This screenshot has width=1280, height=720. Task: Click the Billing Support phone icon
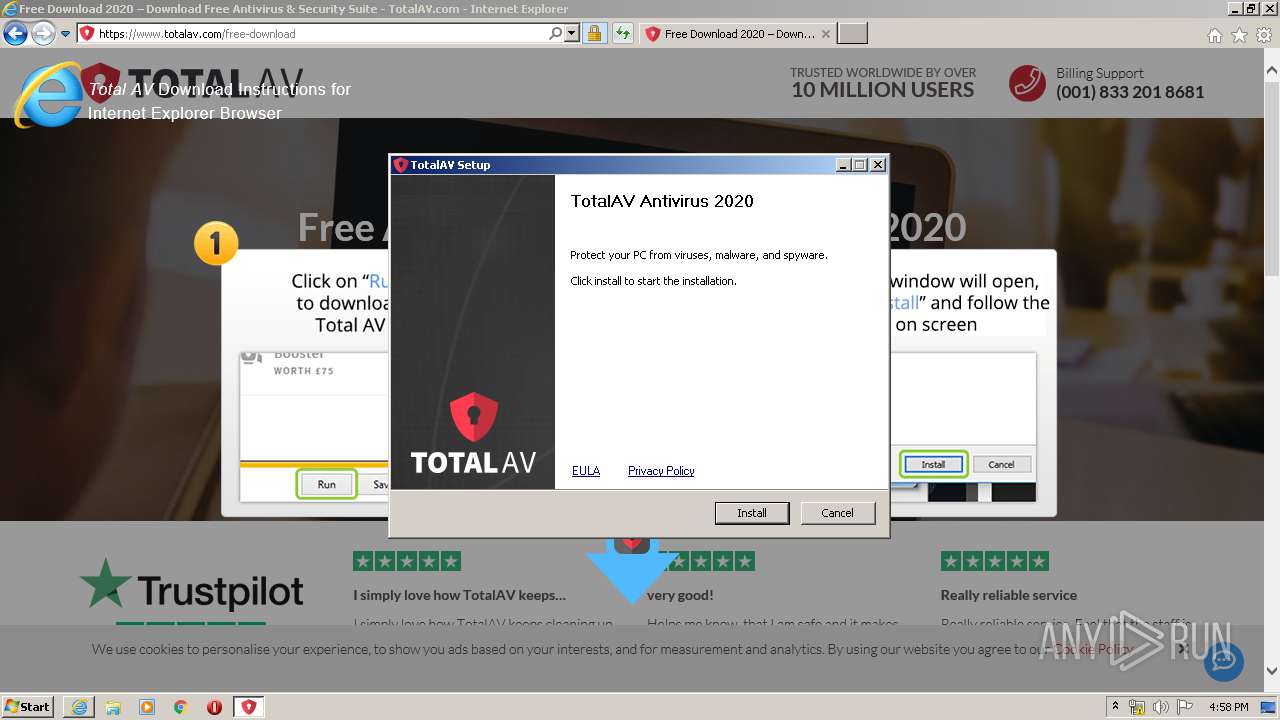(1027, 83)
